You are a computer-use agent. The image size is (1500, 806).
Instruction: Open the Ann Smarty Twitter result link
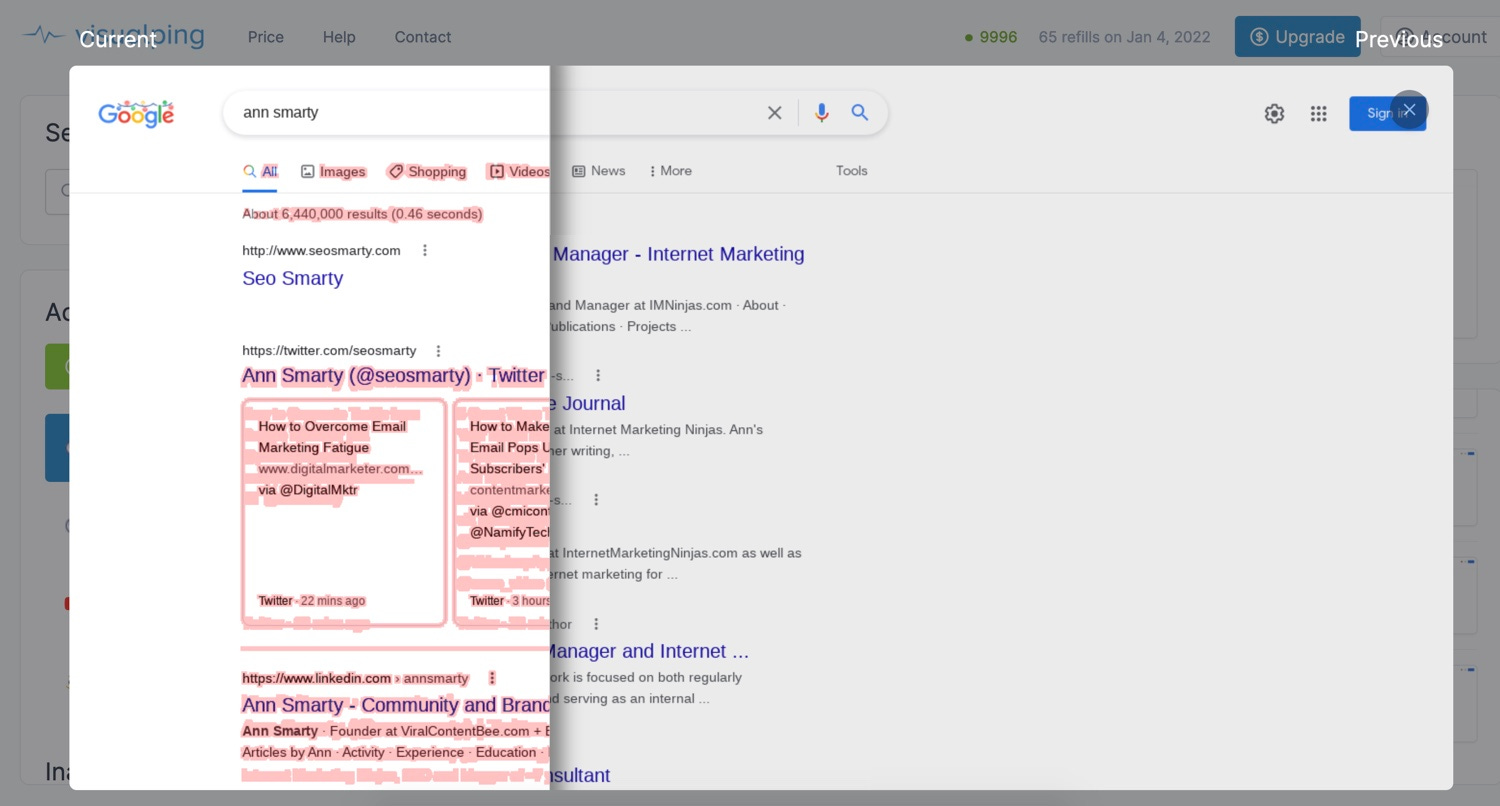click(393, 376)
